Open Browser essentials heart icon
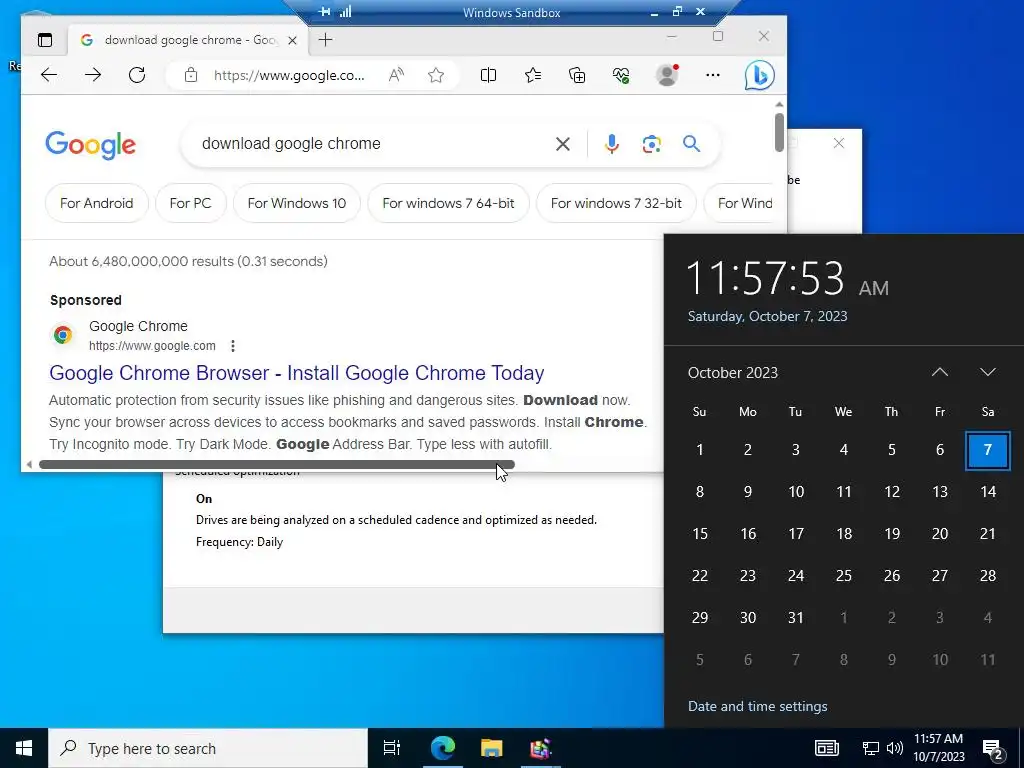 pyautogui.click(x=621, y=75)
